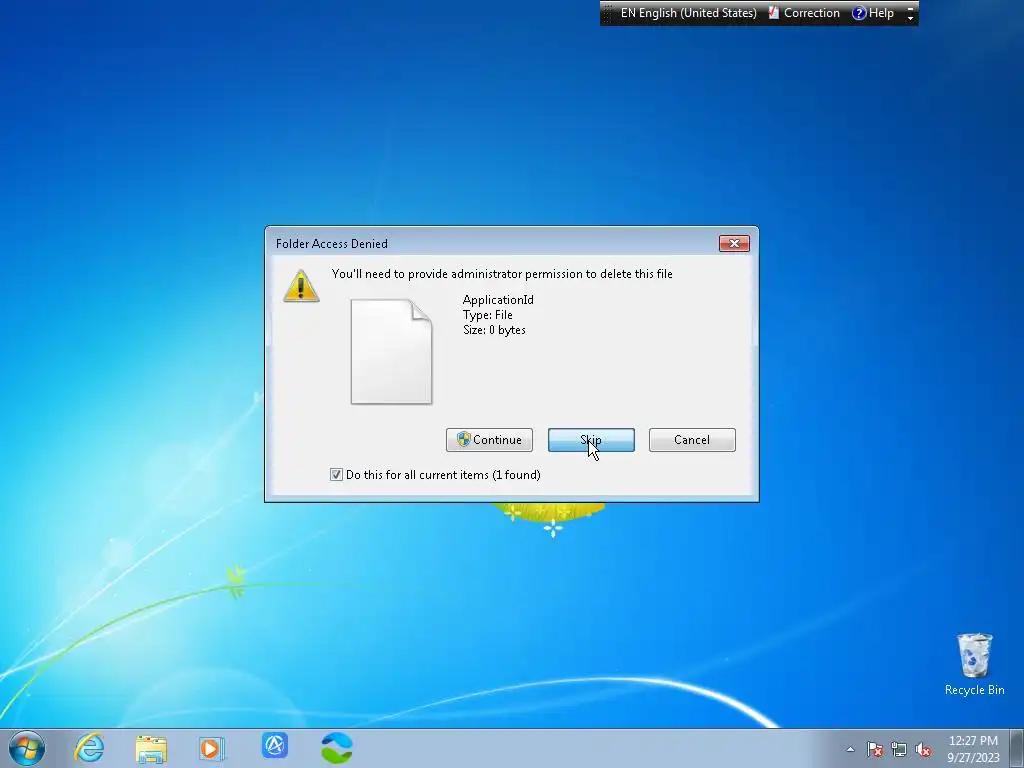The image size is (1024, 768).
Task: Open the Windows Start menu orb
Action: [27, 748]
